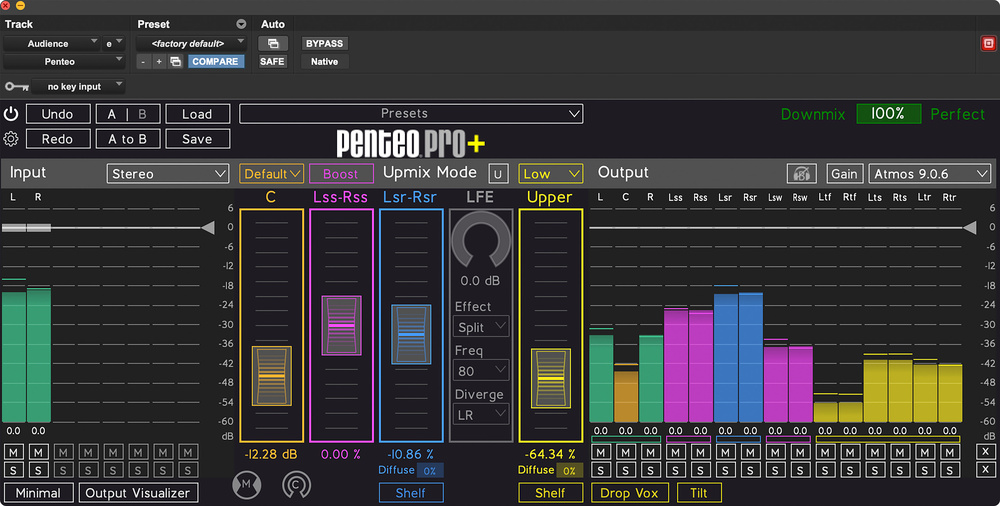Click the Gain button

[x=844, y=174]
